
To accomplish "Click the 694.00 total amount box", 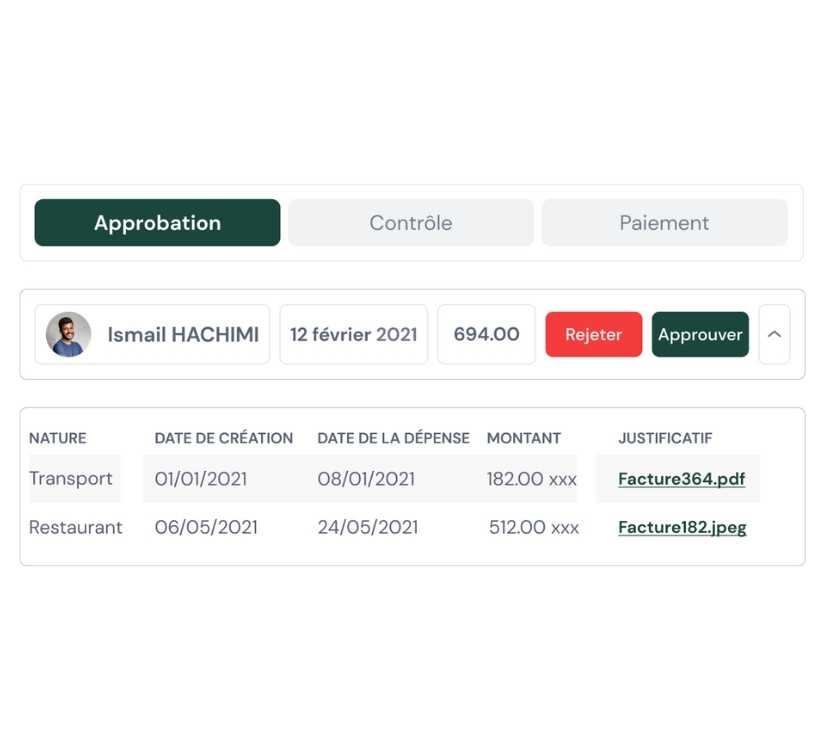I will pyautogui.click(x=487, y=334).
